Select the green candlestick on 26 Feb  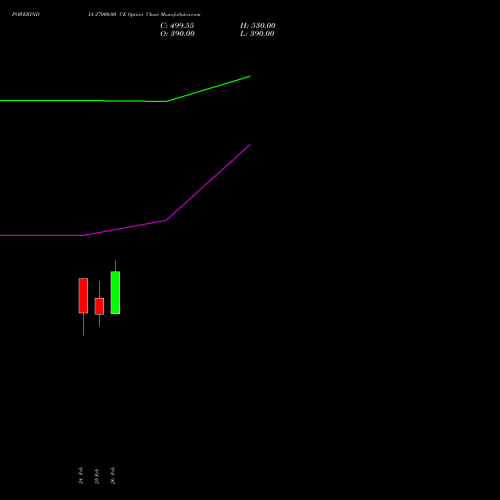coord(115,293)
